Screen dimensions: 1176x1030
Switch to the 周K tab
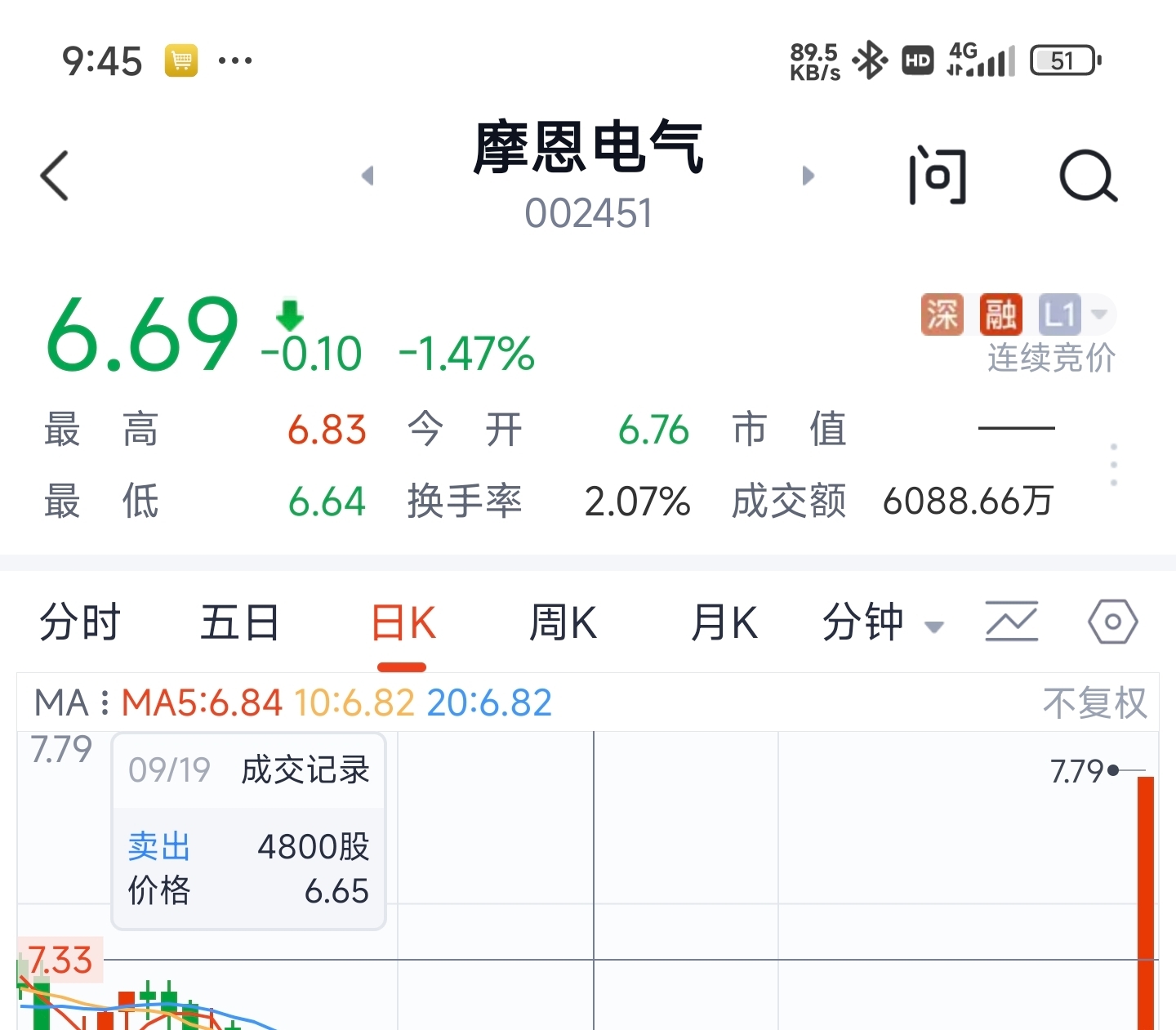(563, 622)
